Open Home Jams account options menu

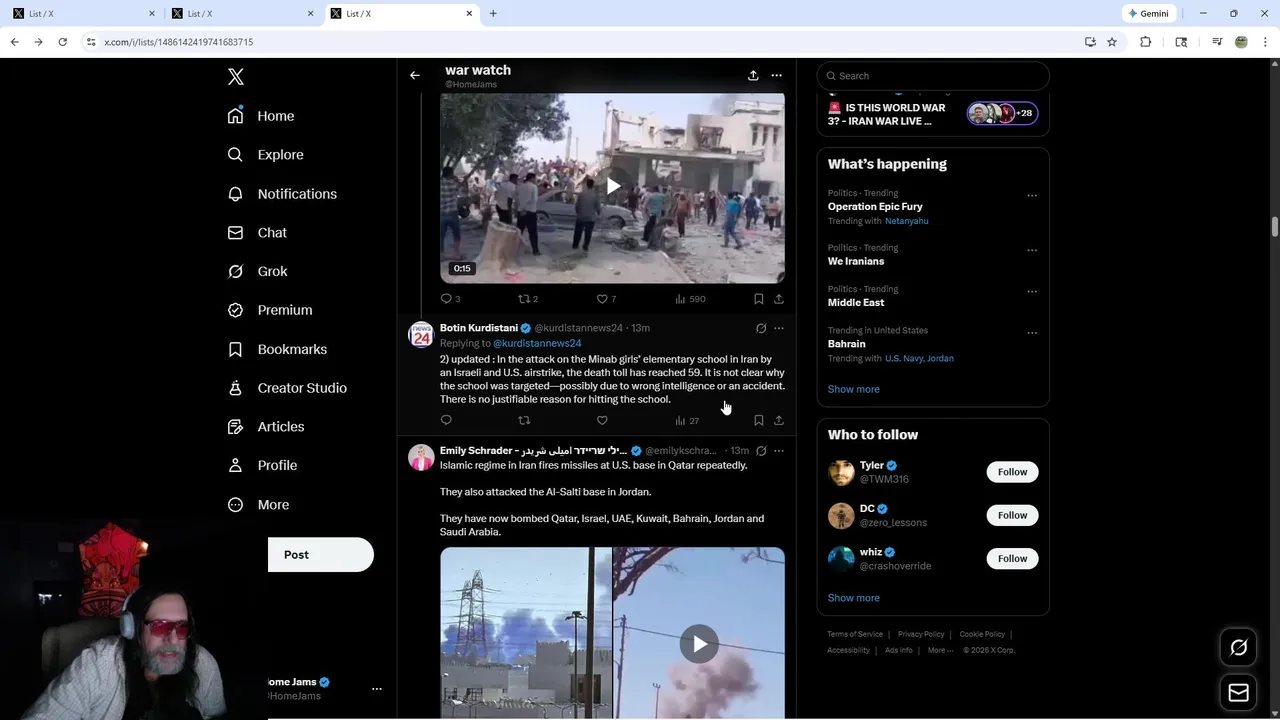pos(377,689)
